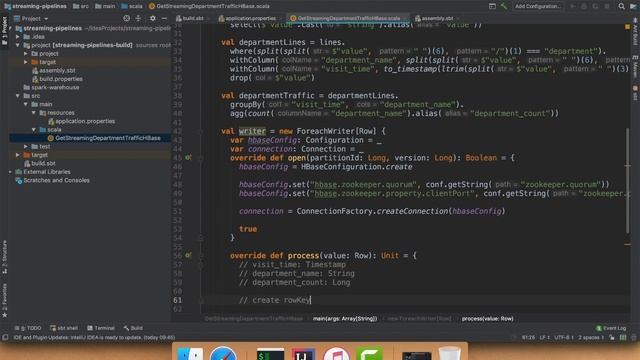The height and width of the screenshot is (360, 640).
Task: Click the main breadcrumb in navigation bar
Action: pyautogui.click(x=105, y=6)
